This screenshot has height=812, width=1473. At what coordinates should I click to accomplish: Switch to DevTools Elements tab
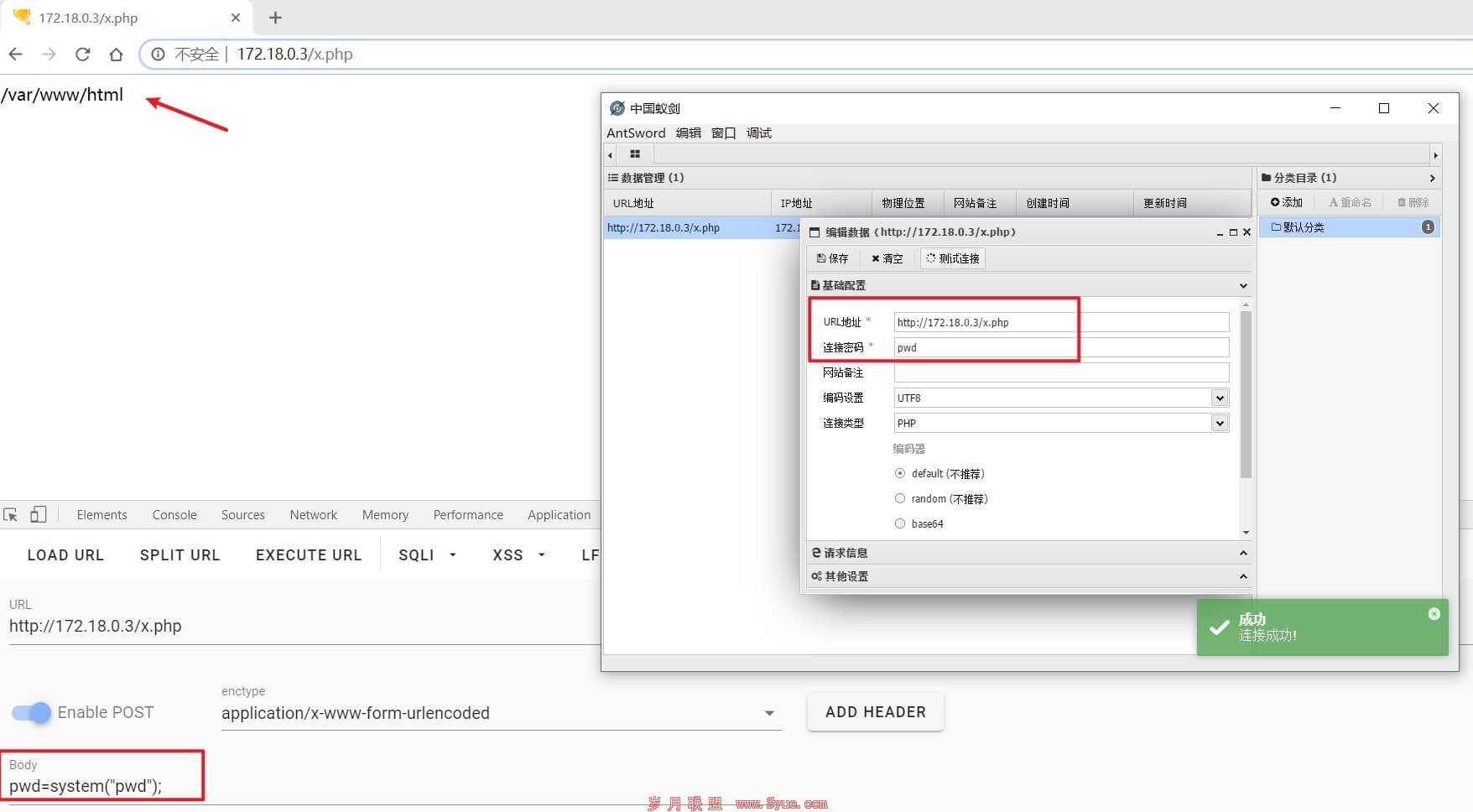click(101, 515)
